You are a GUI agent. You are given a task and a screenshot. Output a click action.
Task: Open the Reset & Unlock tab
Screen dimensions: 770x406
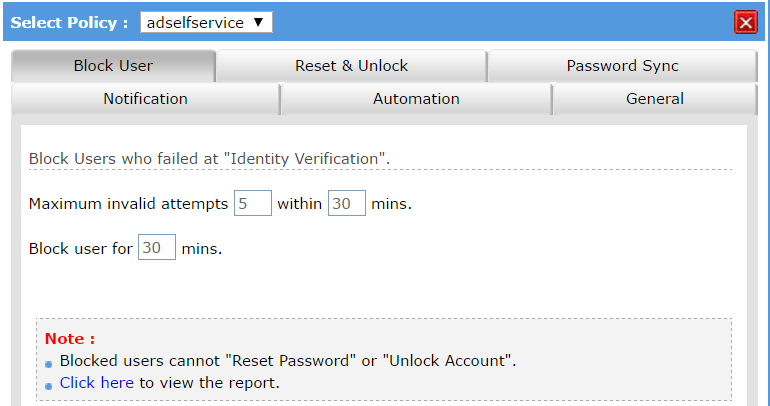351,66
